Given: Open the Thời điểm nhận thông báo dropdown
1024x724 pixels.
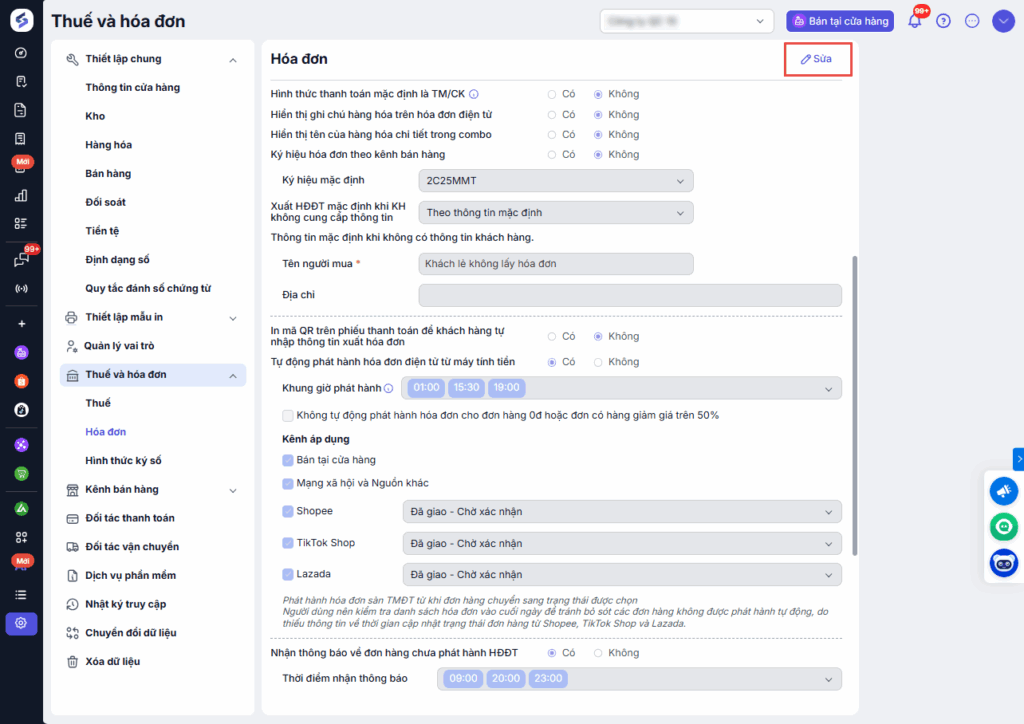Looking at the screenshot, I should click(x=639, y=679).
